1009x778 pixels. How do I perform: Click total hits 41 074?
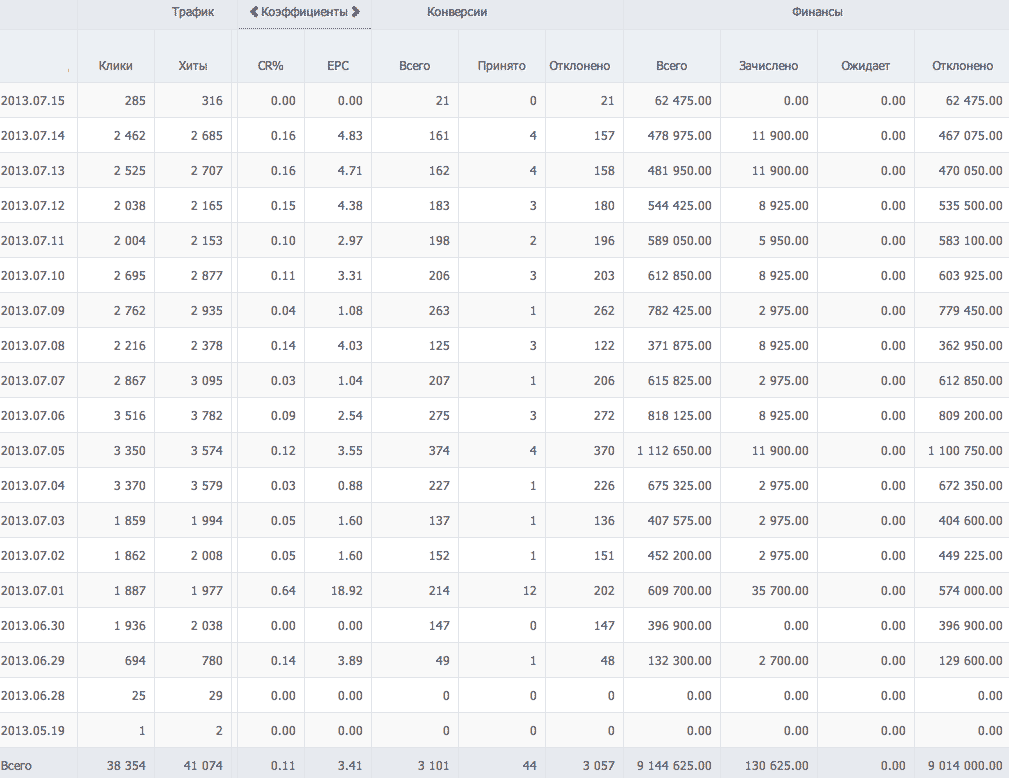[203, 766]
